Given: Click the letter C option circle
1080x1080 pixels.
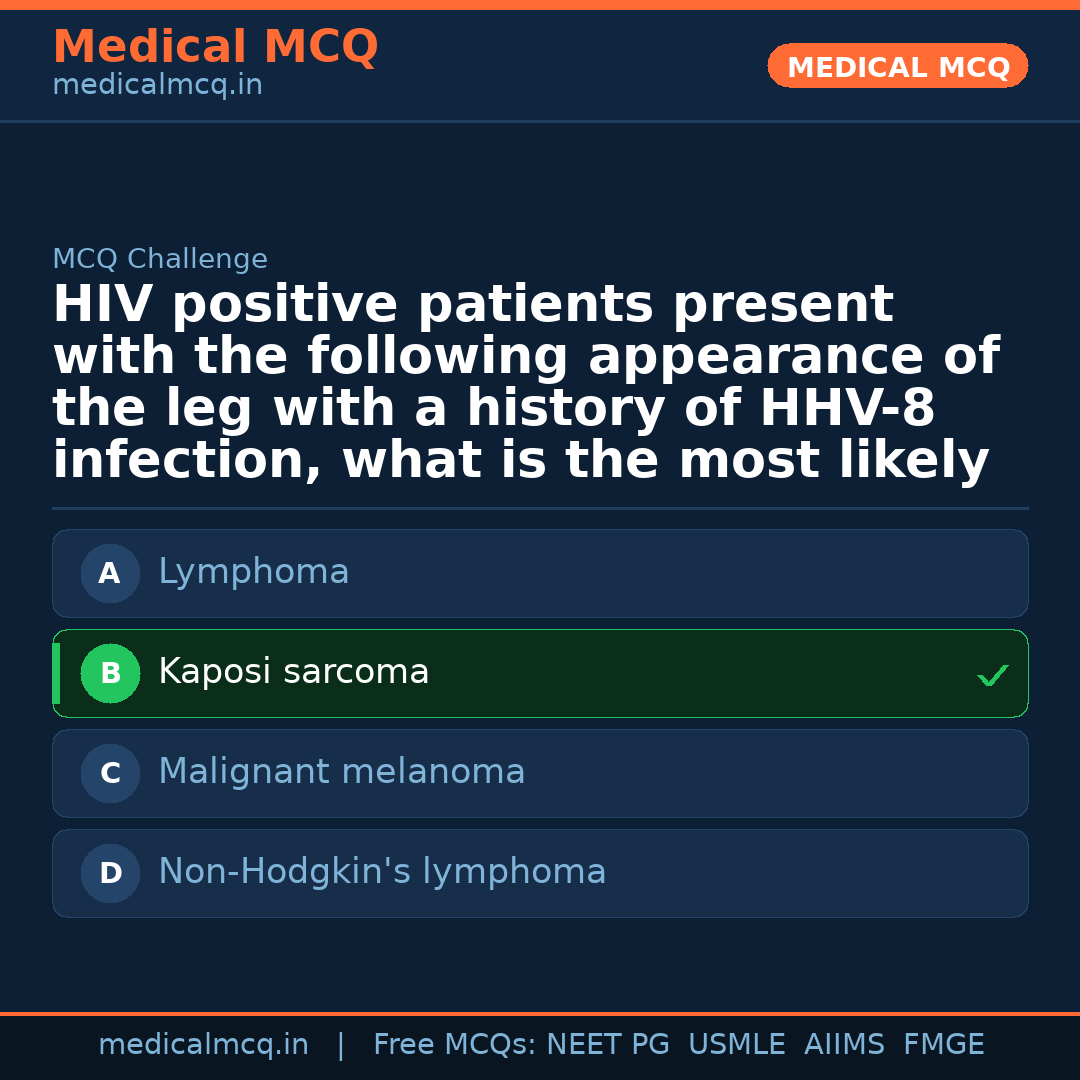Looking at the screenshot, I should tap(110, 774).
